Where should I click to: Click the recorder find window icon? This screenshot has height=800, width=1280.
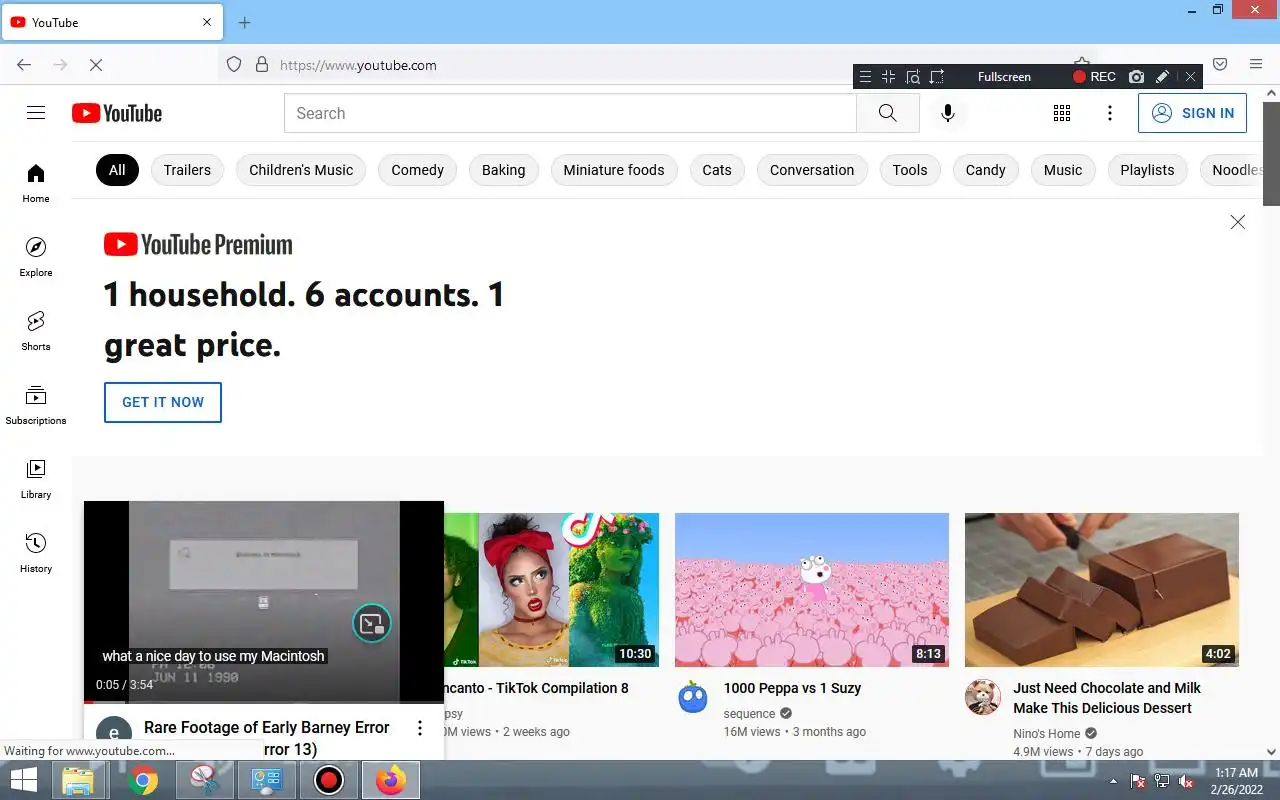click(912, 77)
